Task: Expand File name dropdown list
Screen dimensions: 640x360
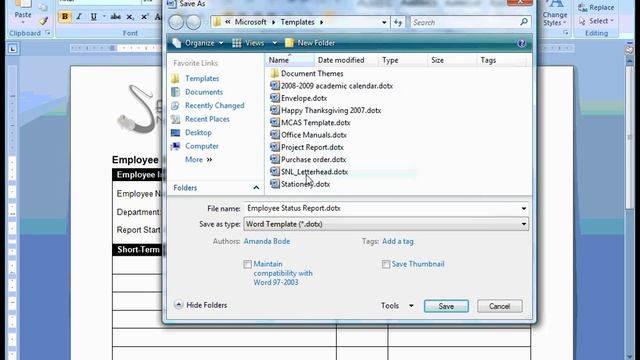Action: coord(524,209)
